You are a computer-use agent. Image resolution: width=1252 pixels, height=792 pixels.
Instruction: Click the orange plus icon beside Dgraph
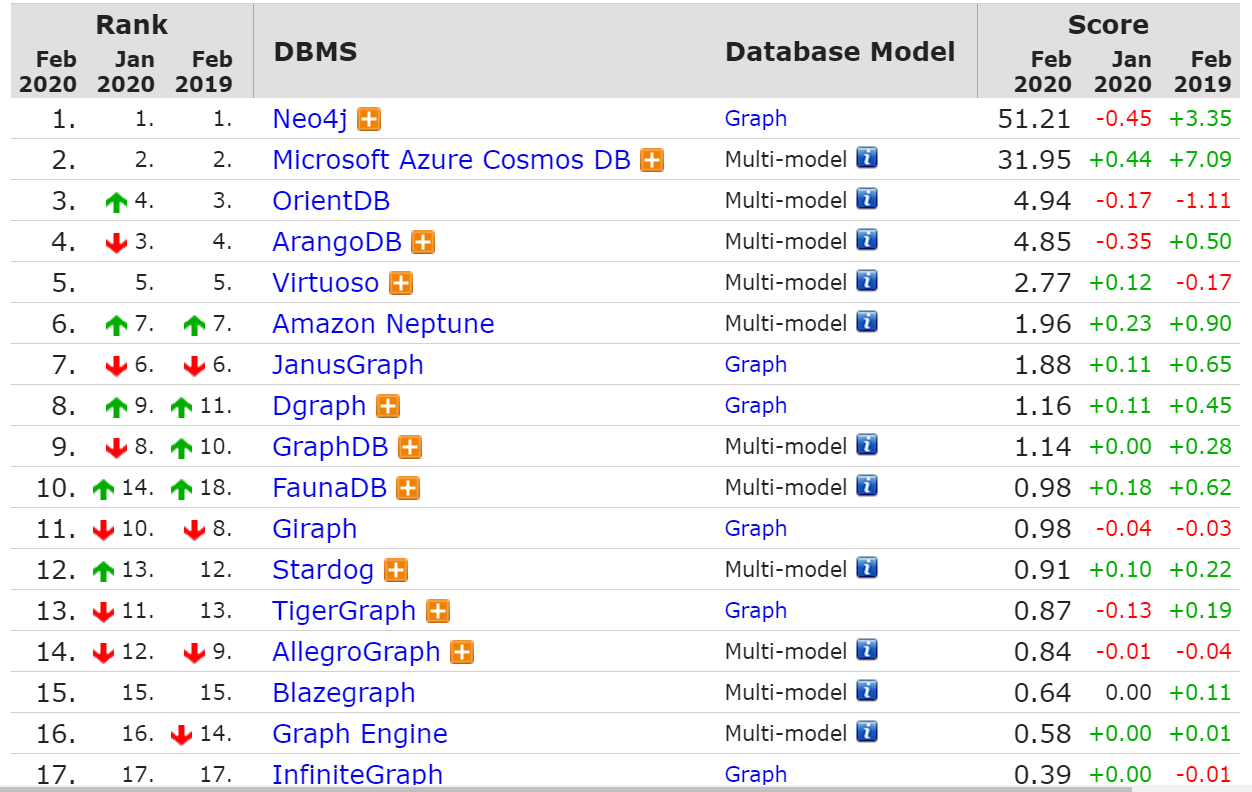pyautogui.click(x=388, y=406)
